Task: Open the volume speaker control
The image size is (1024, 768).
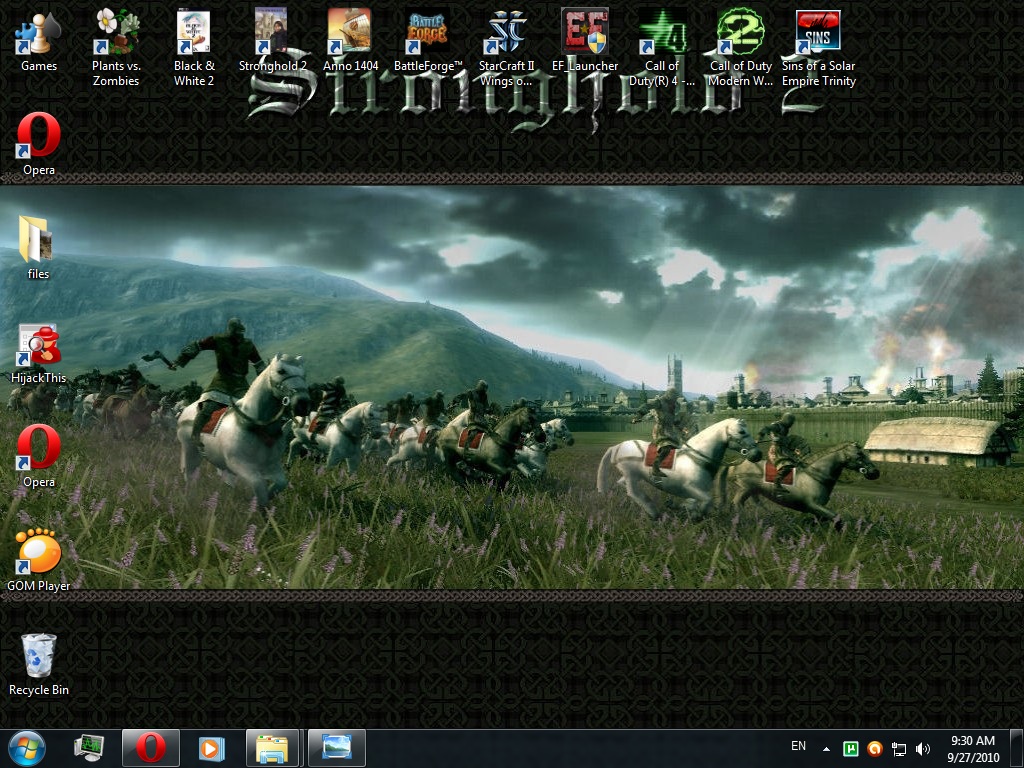Action: (923, 749)
